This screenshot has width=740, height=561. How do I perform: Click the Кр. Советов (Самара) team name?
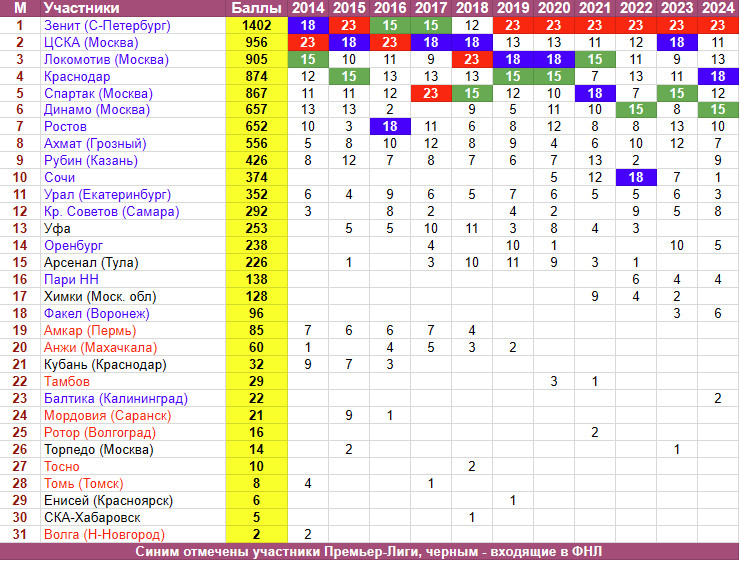[x=111, y=211]
